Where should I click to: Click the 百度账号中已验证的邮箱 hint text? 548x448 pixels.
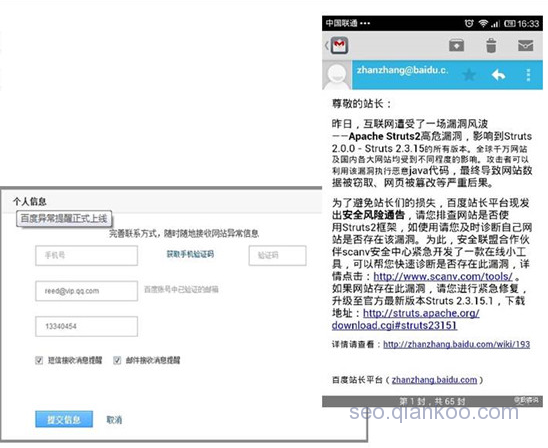tap(181, 289)
